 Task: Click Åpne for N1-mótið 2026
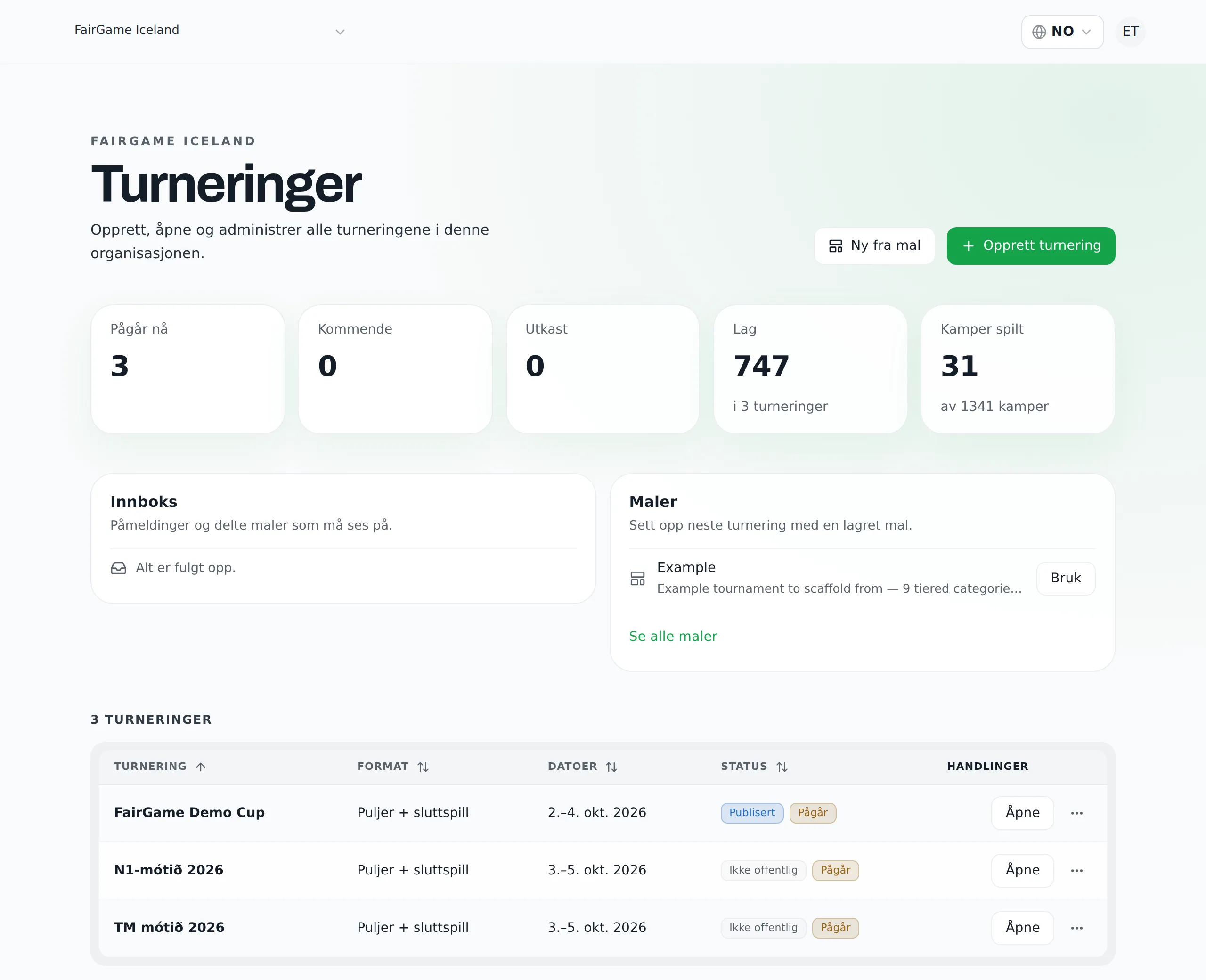(1022, 871)
